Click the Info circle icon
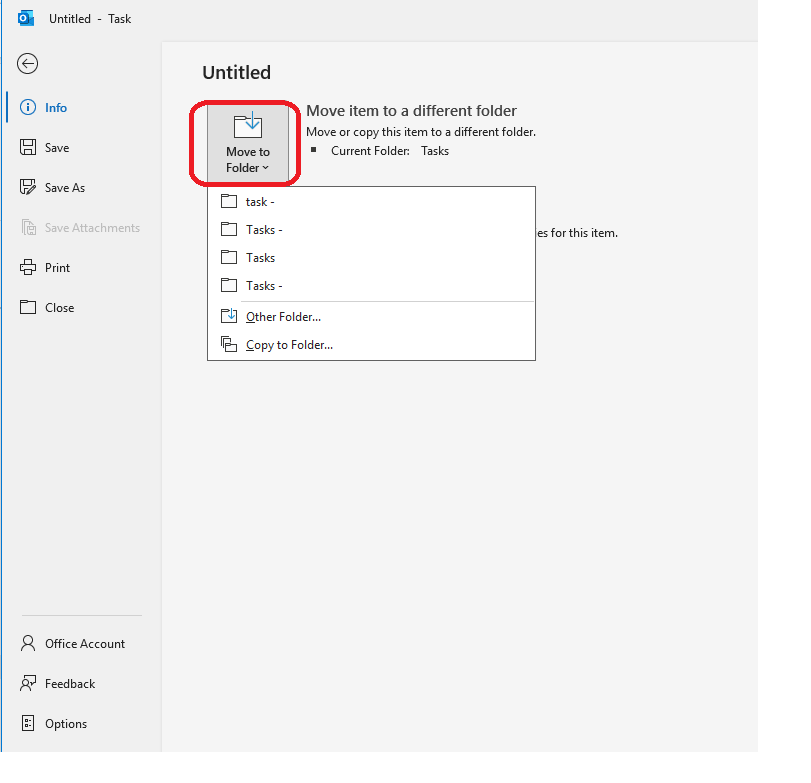Screen dimensions: 811x783 pos(28,107)
